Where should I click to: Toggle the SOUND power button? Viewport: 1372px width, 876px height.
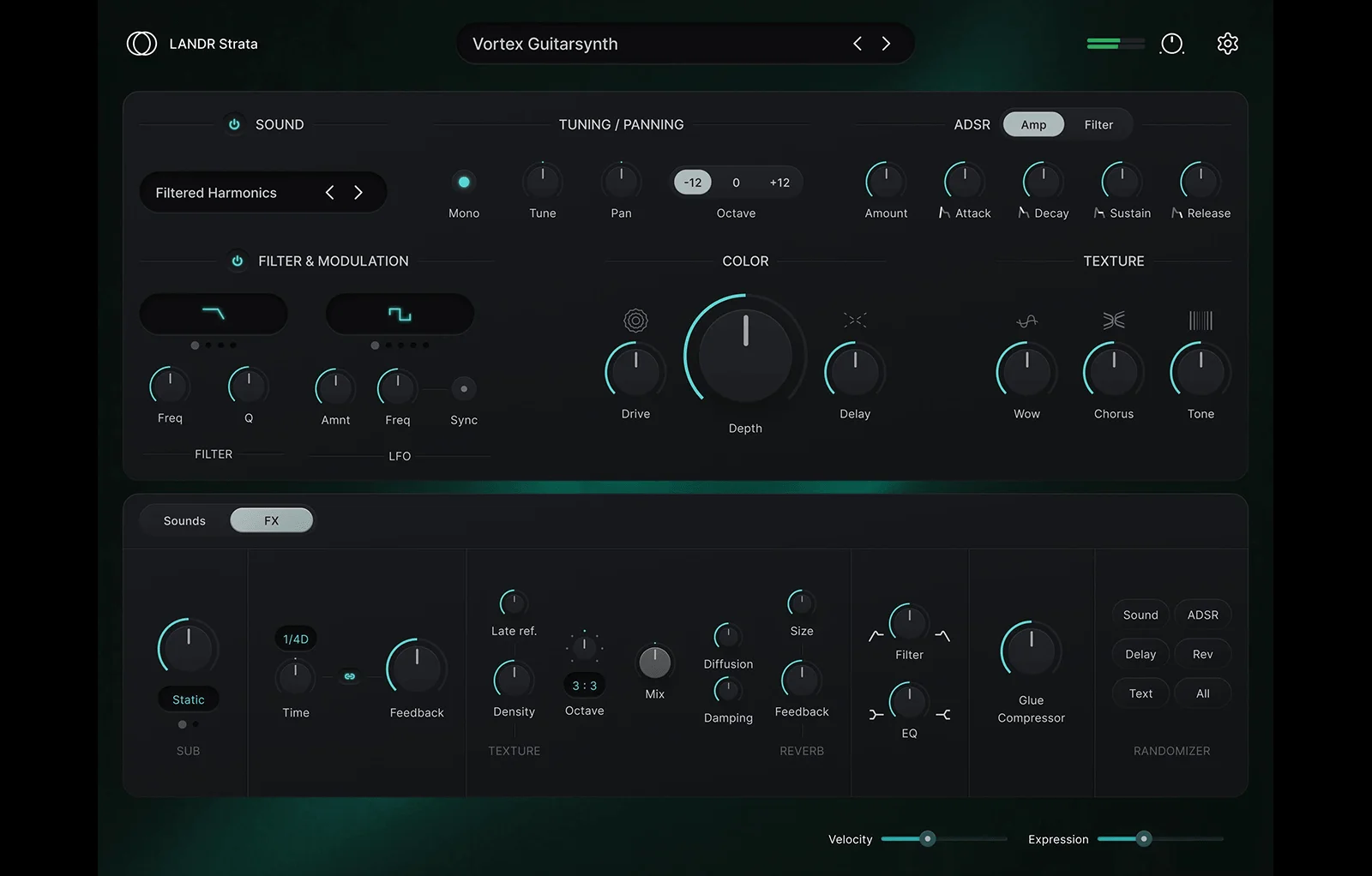[234, 124]
